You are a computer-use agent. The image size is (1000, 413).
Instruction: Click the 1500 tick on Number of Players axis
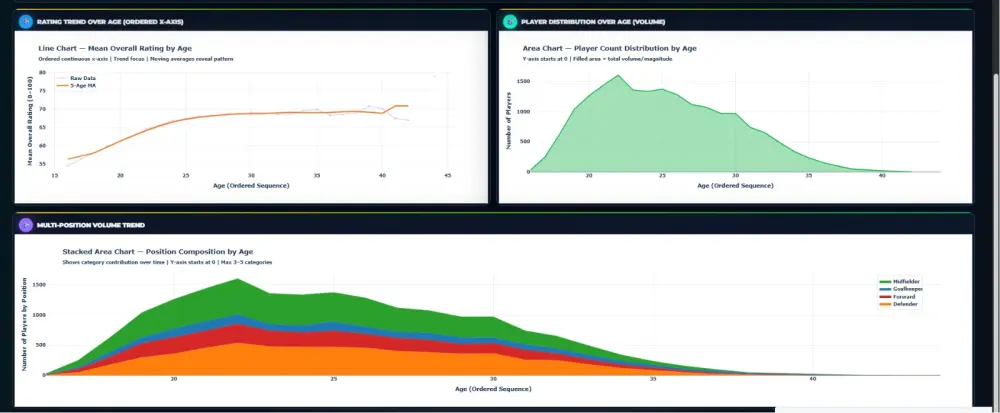522,82
